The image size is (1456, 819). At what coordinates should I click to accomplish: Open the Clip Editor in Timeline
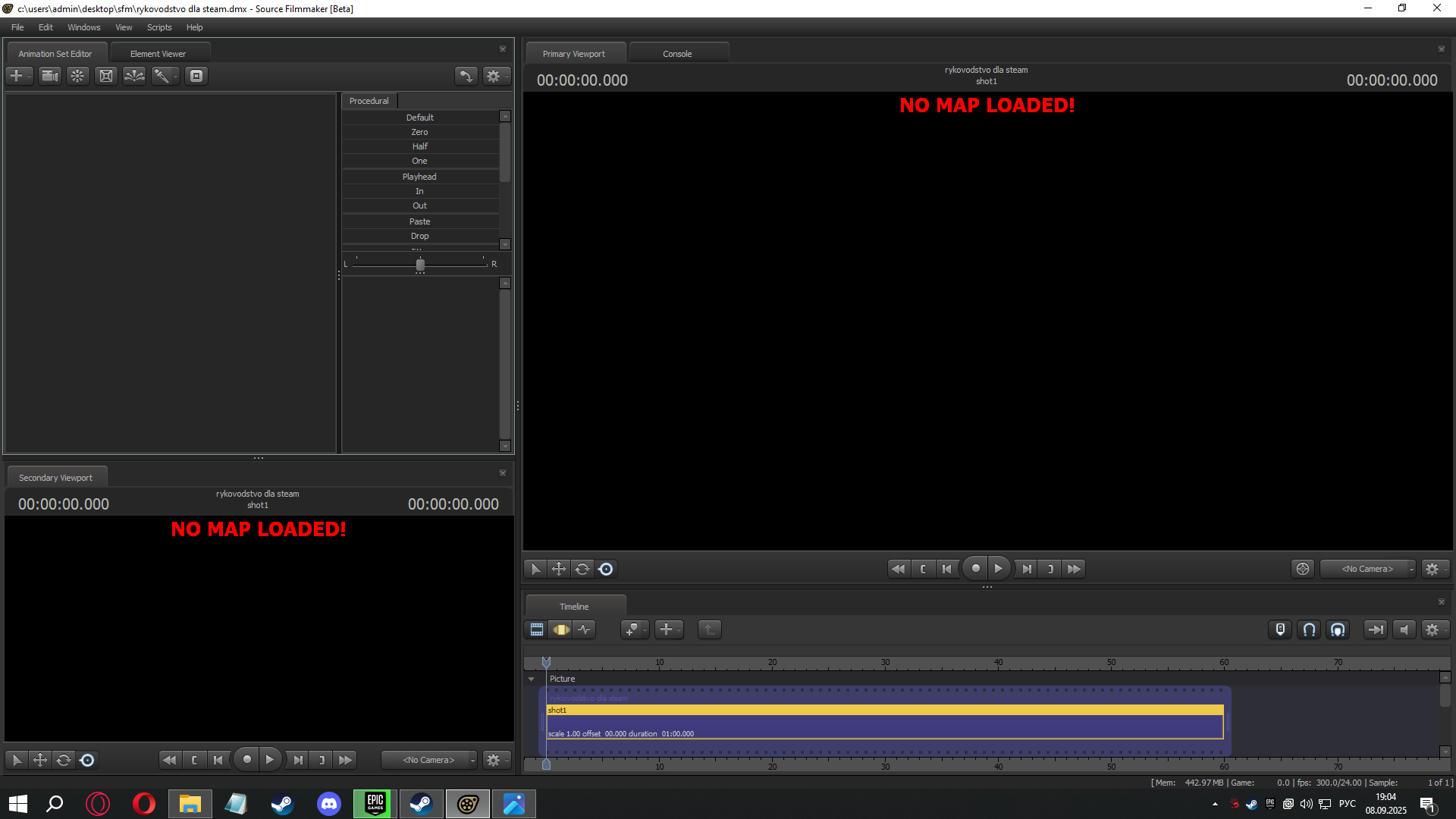pos(537,629)
